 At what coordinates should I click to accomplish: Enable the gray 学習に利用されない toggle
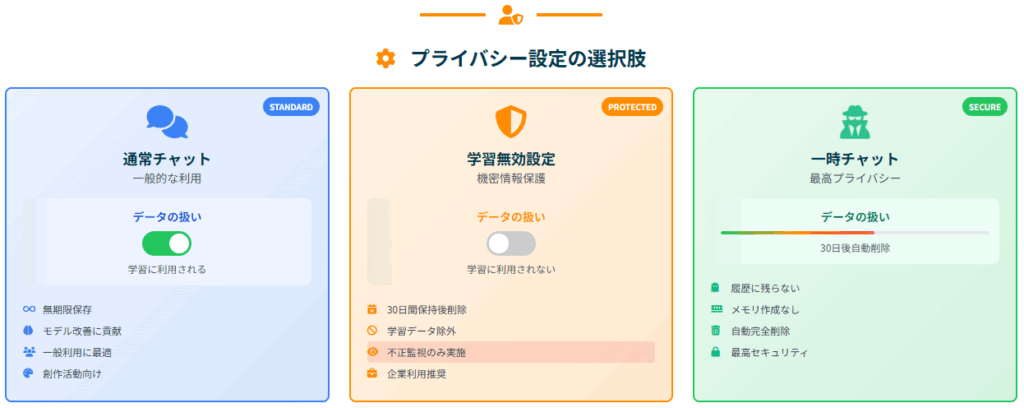tap(511, 243)
